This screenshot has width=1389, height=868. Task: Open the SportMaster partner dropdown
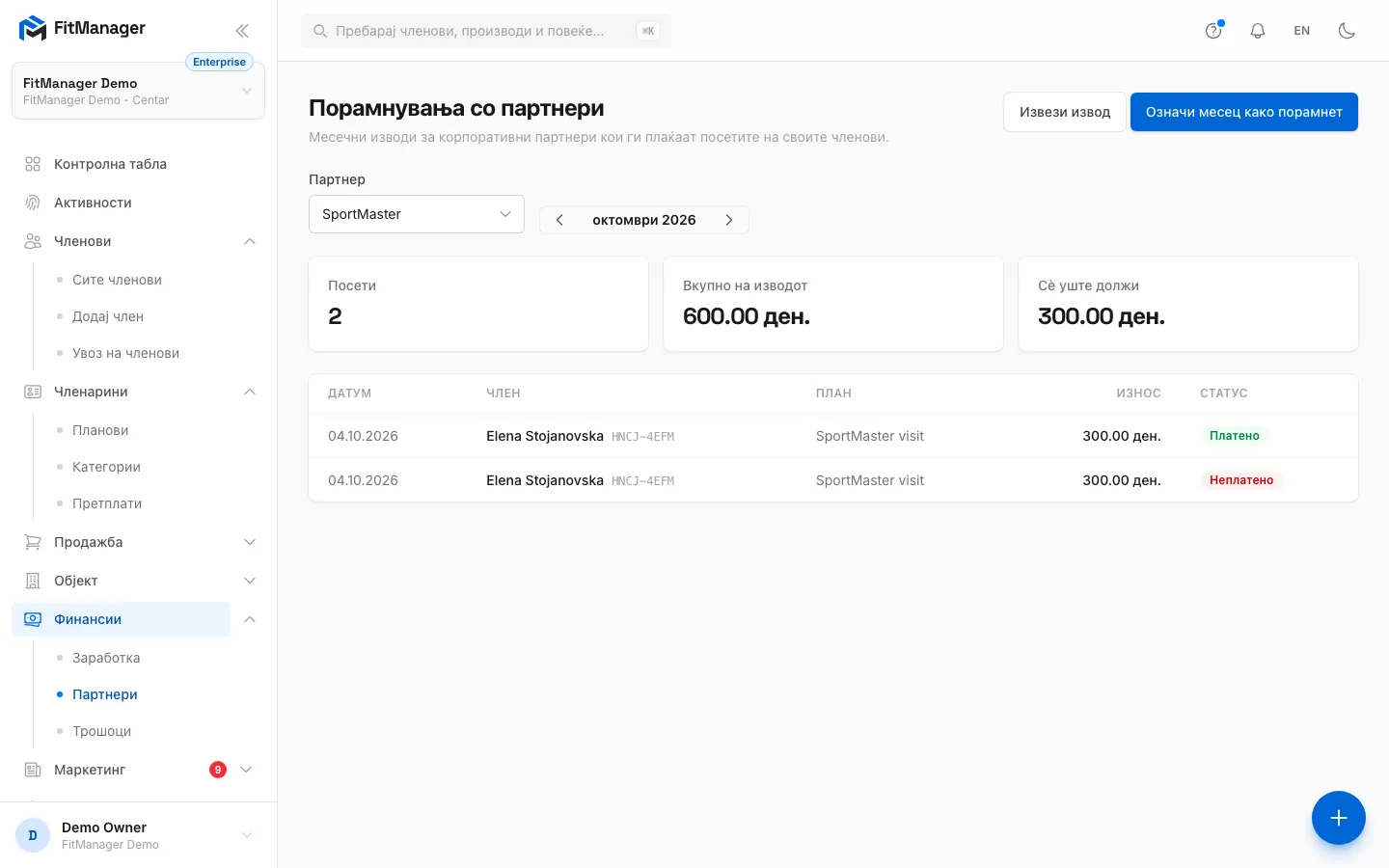tap(417, 214)
